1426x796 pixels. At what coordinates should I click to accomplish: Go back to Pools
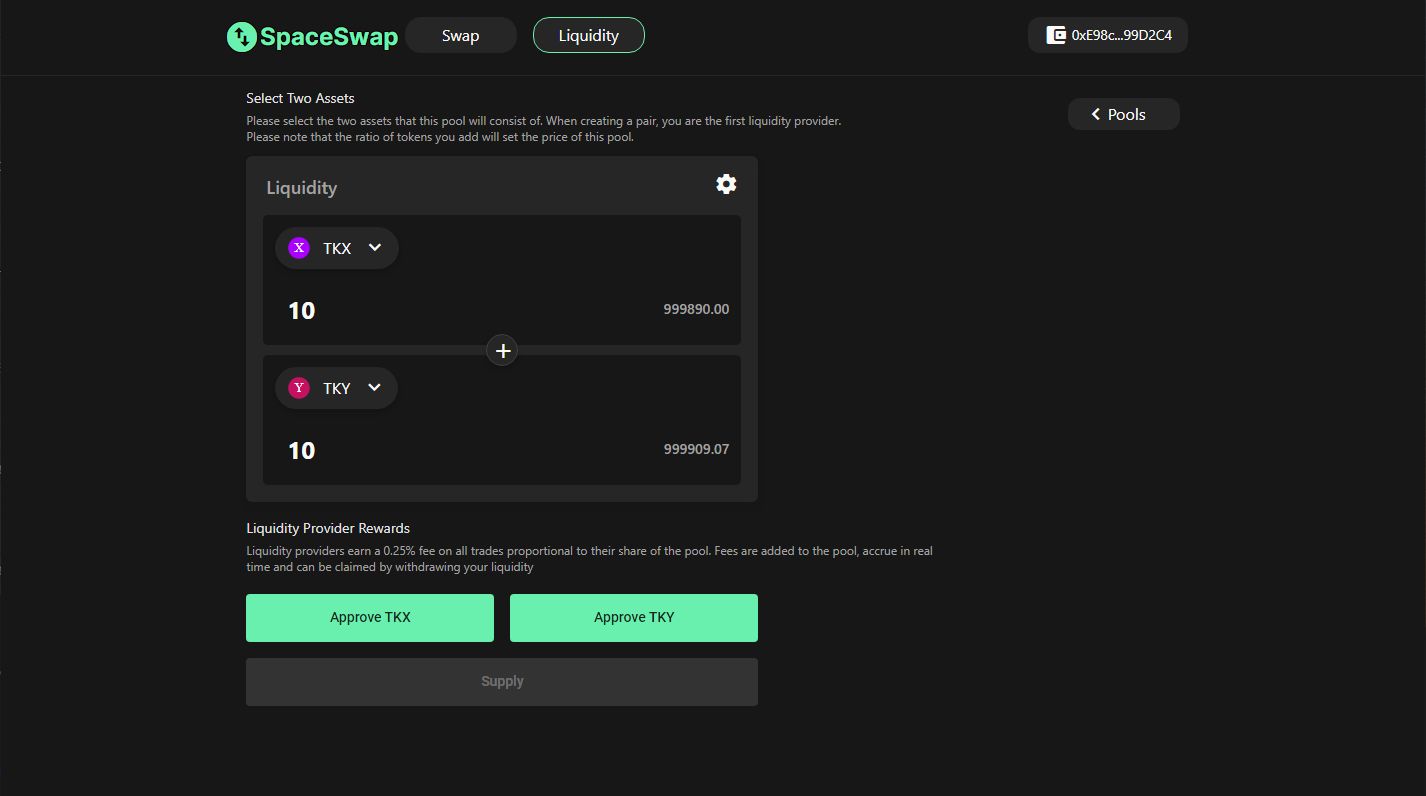(1124, 114)
